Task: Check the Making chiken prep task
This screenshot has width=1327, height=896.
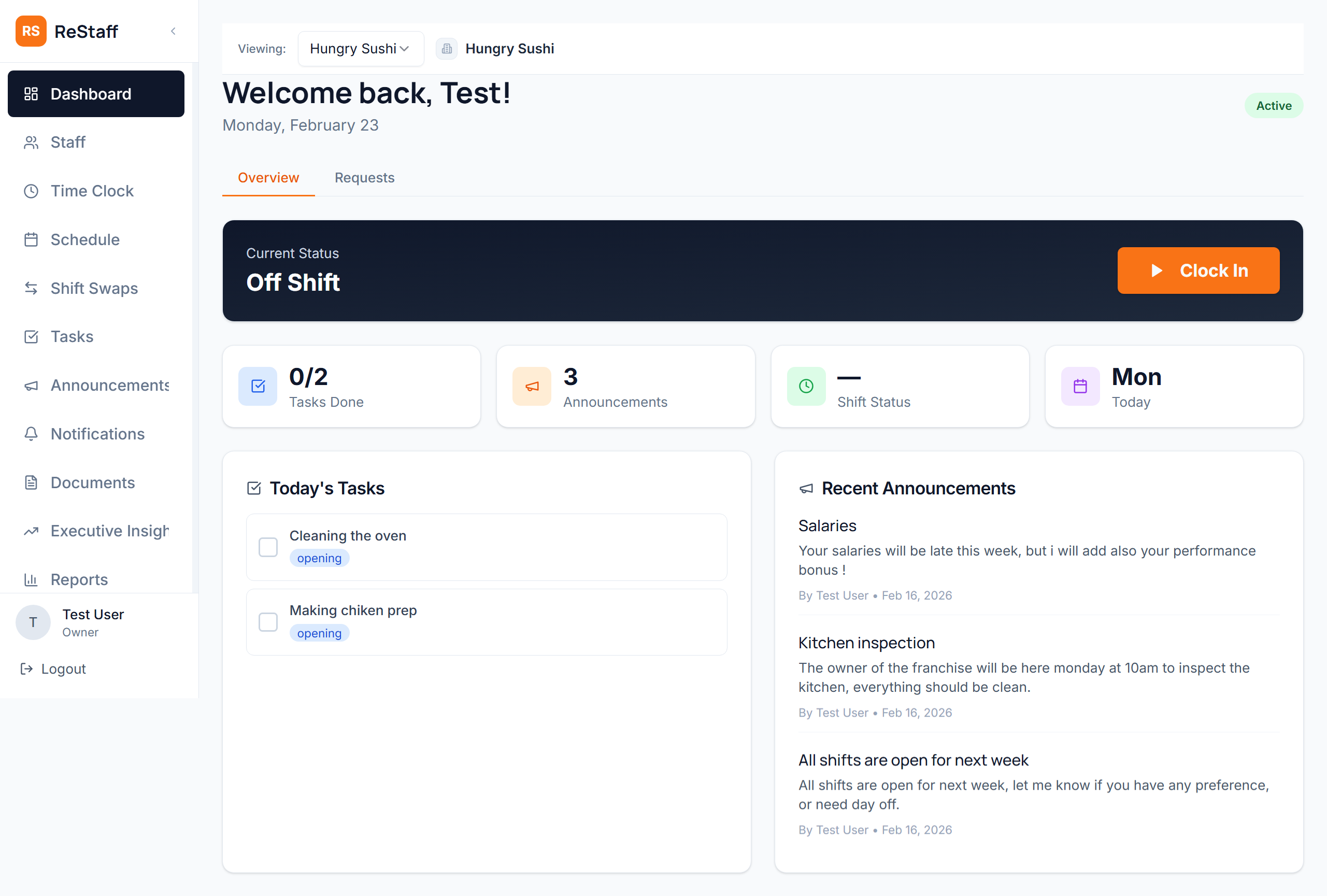Action: [268, 621]
